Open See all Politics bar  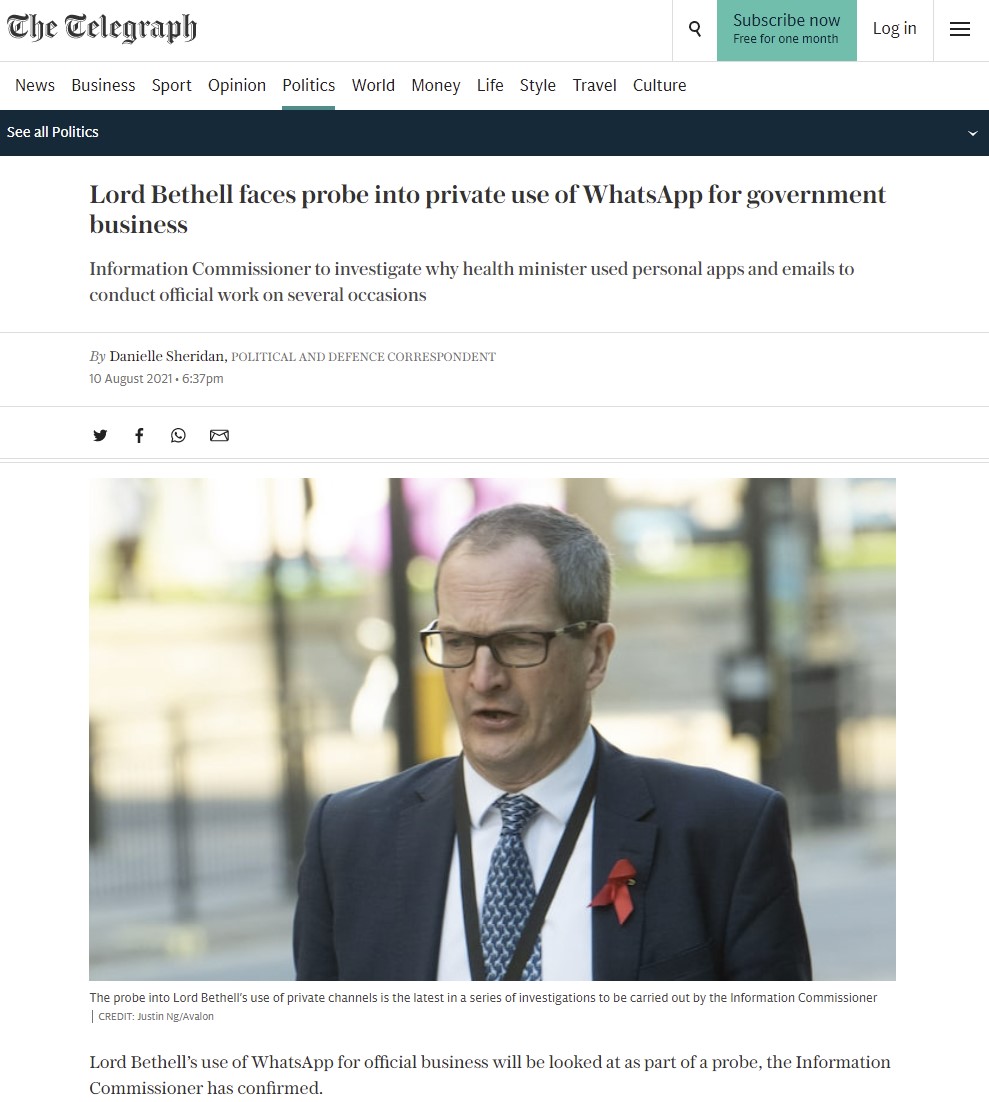pos(494,132)
